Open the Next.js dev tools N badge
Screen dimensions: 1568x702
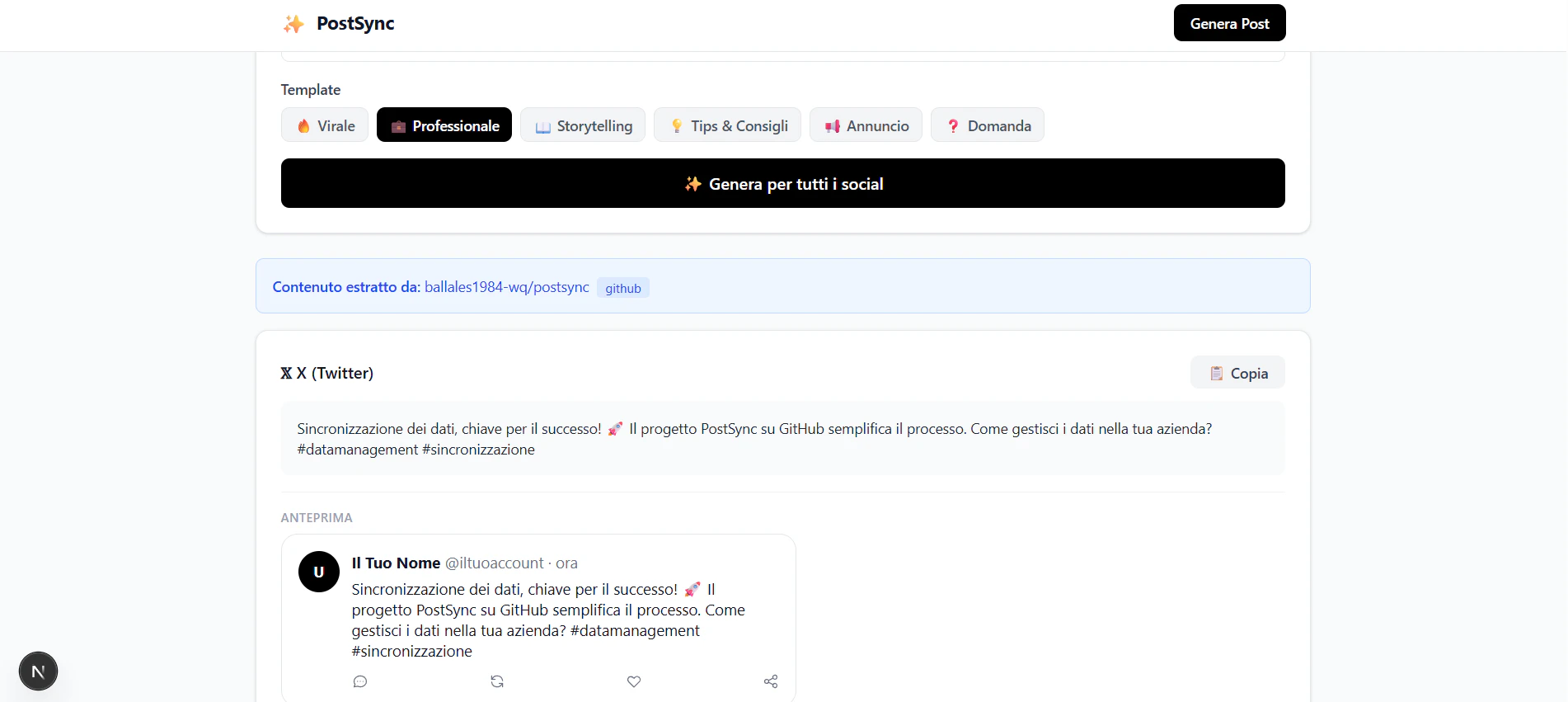pyautogui.click(x=38, y=671)
